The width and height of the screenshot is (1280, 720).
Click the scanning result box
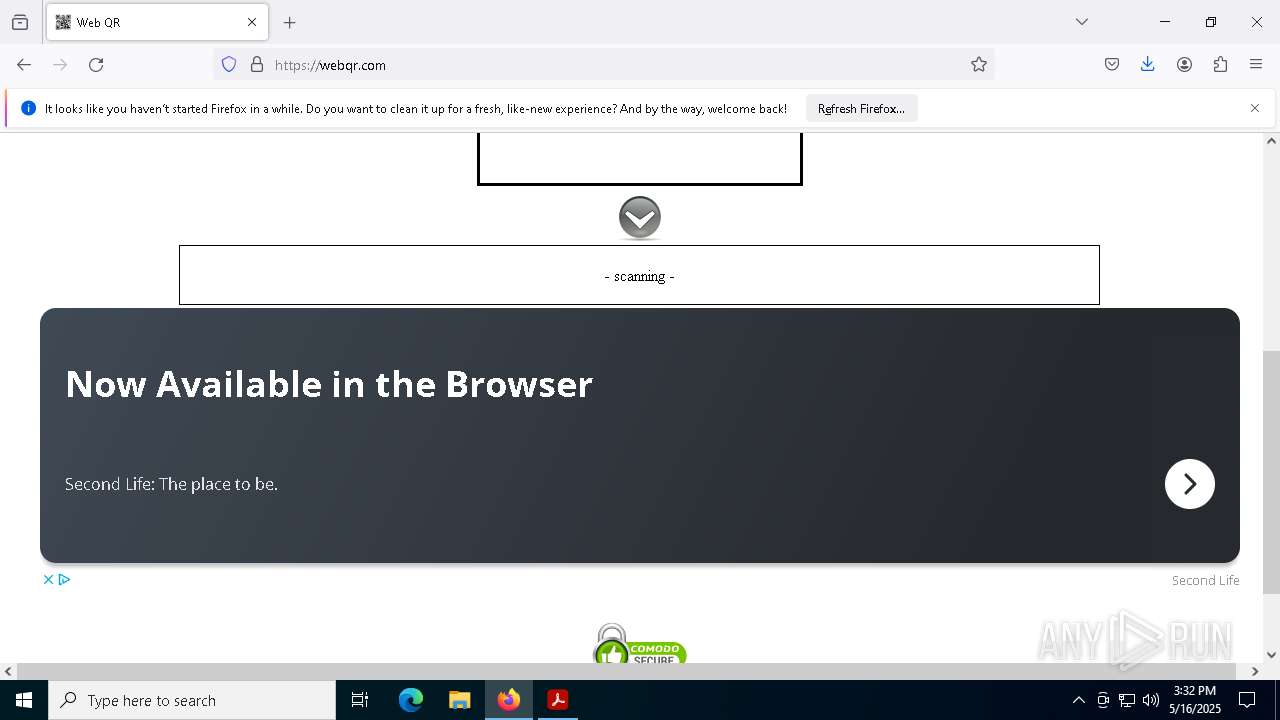639,275
